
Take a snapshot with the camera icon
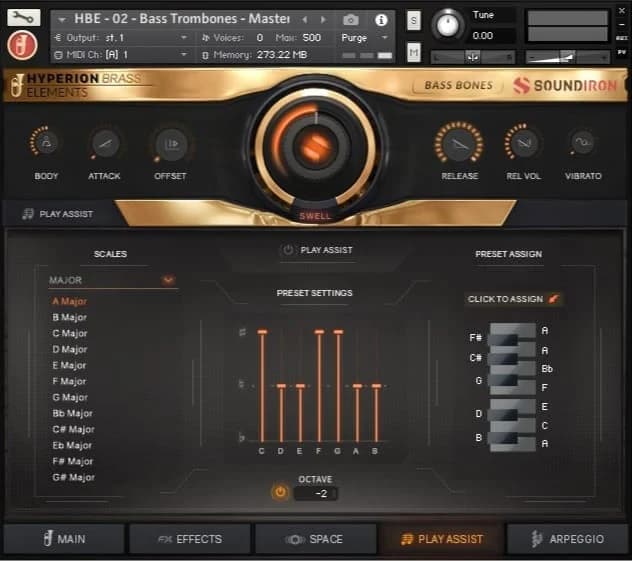[351, 19]
